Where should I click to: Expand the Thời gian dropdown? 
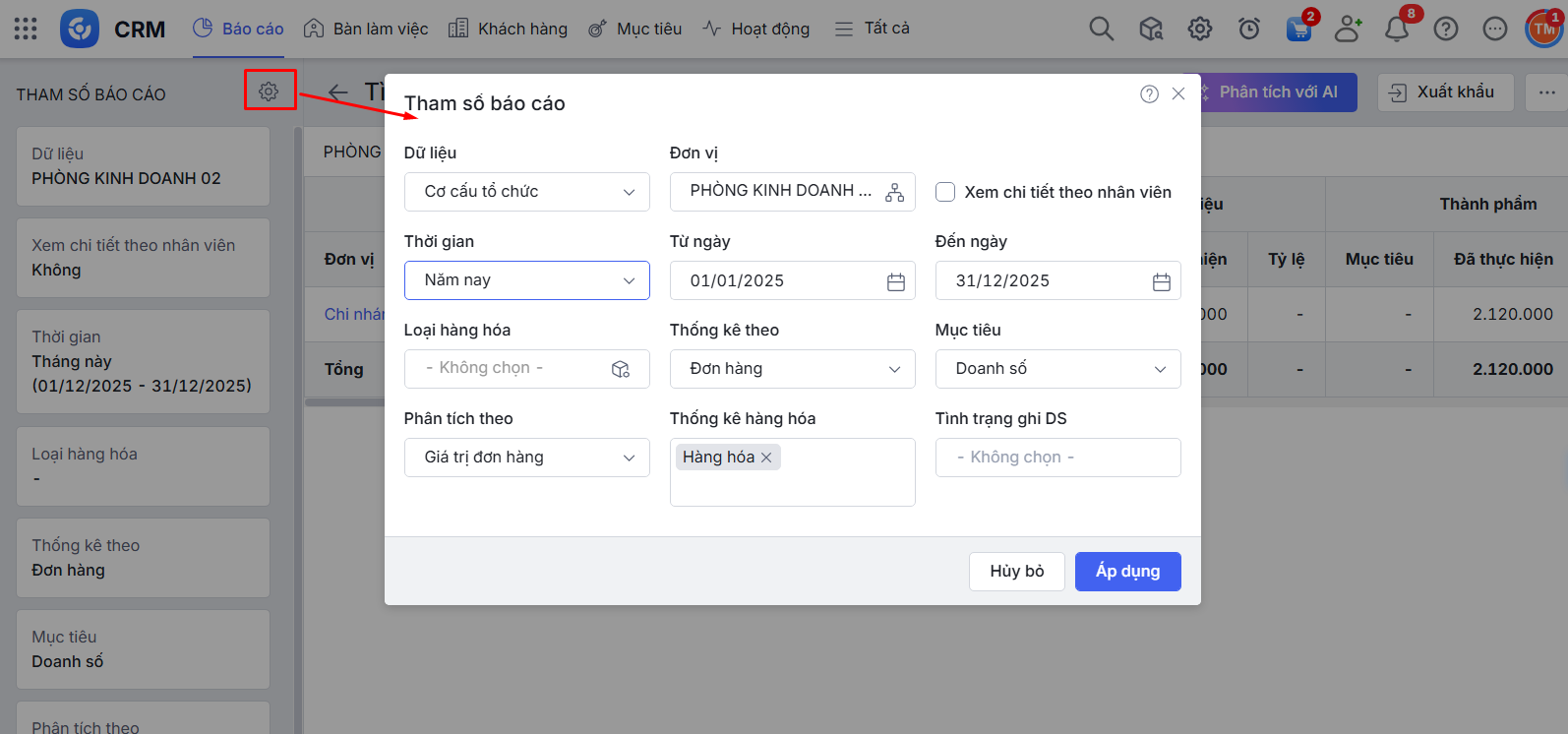526,280
